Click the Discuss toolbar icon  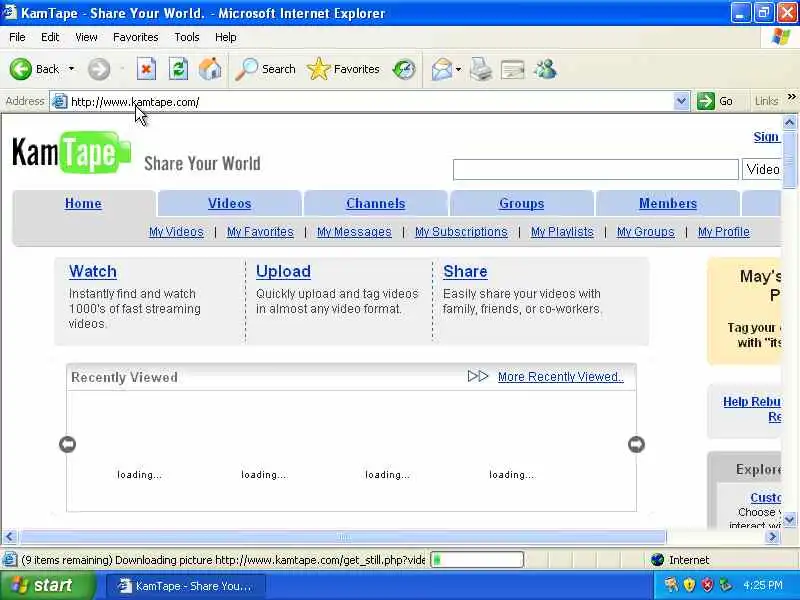tap(513, 69)
